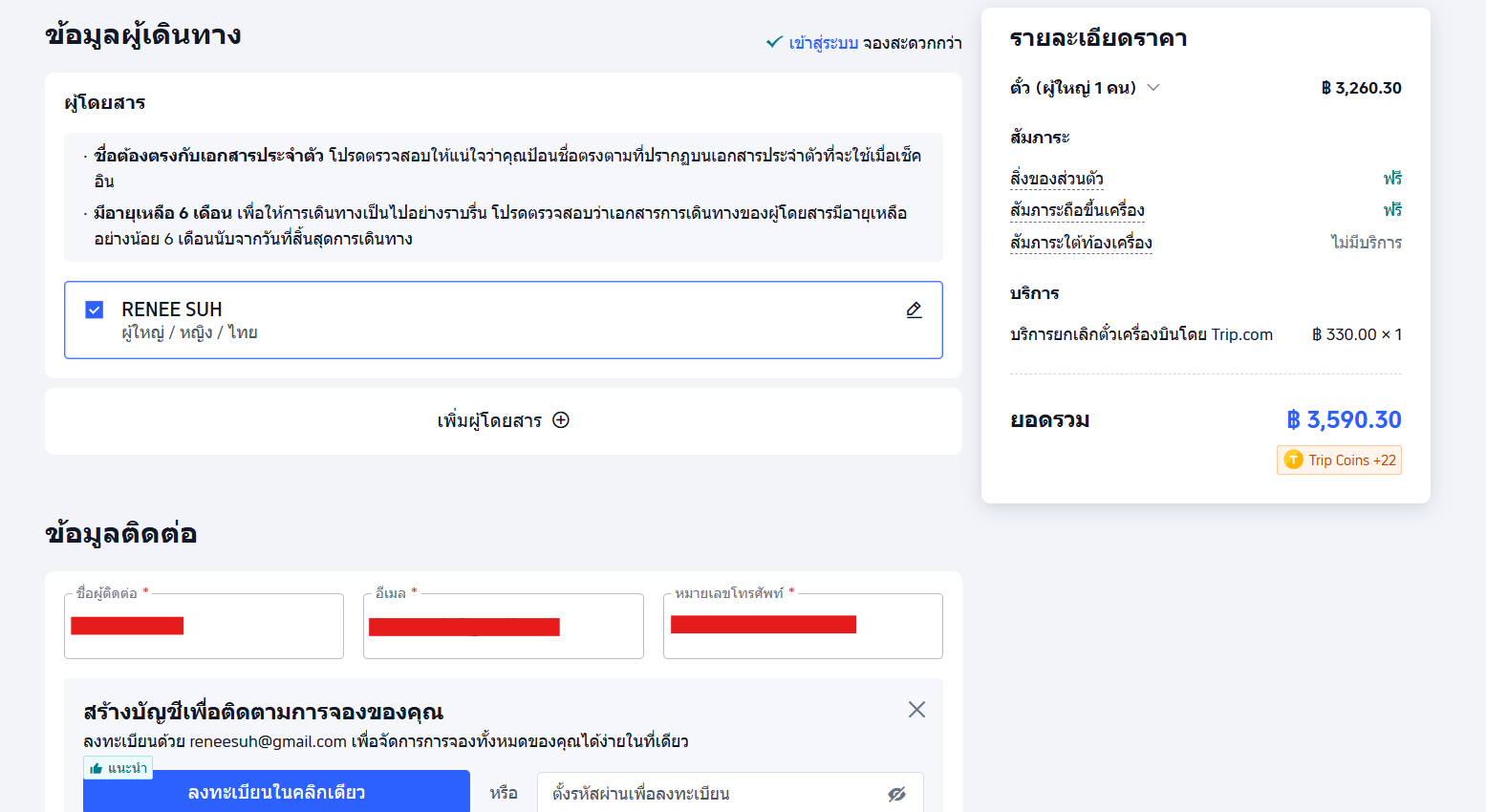Screen dimensions: 1486x812
Task: Click the หมายเลขโทรศัพท์ phone number field
Action: coord(802,627)
